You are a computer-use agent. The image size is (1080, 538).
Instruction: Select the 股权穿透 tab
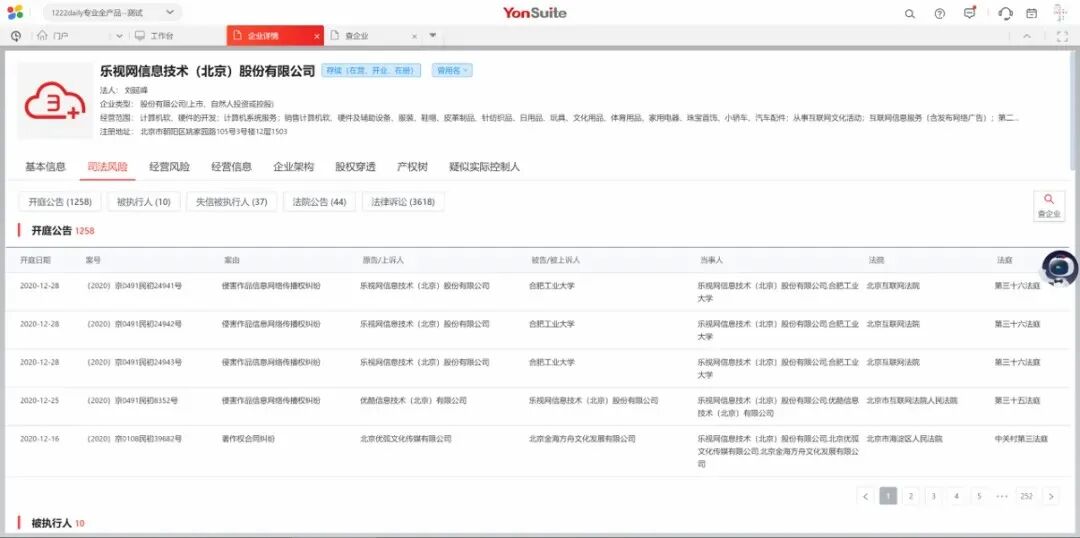point(355,167)
